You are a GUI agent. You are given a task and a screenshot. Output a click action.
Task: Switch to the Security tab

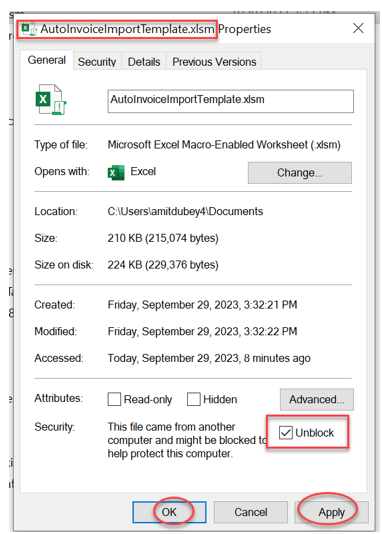97,62
